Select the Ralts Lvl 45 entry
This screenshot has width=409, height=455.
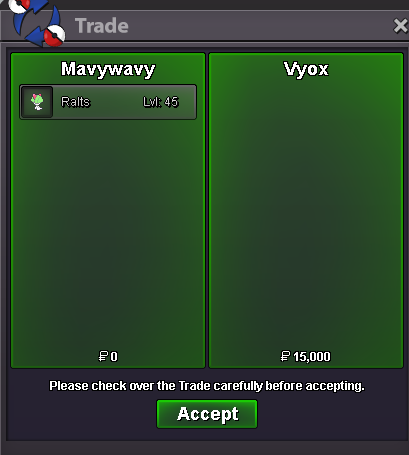pyautogui.click(x=108, y=102)
